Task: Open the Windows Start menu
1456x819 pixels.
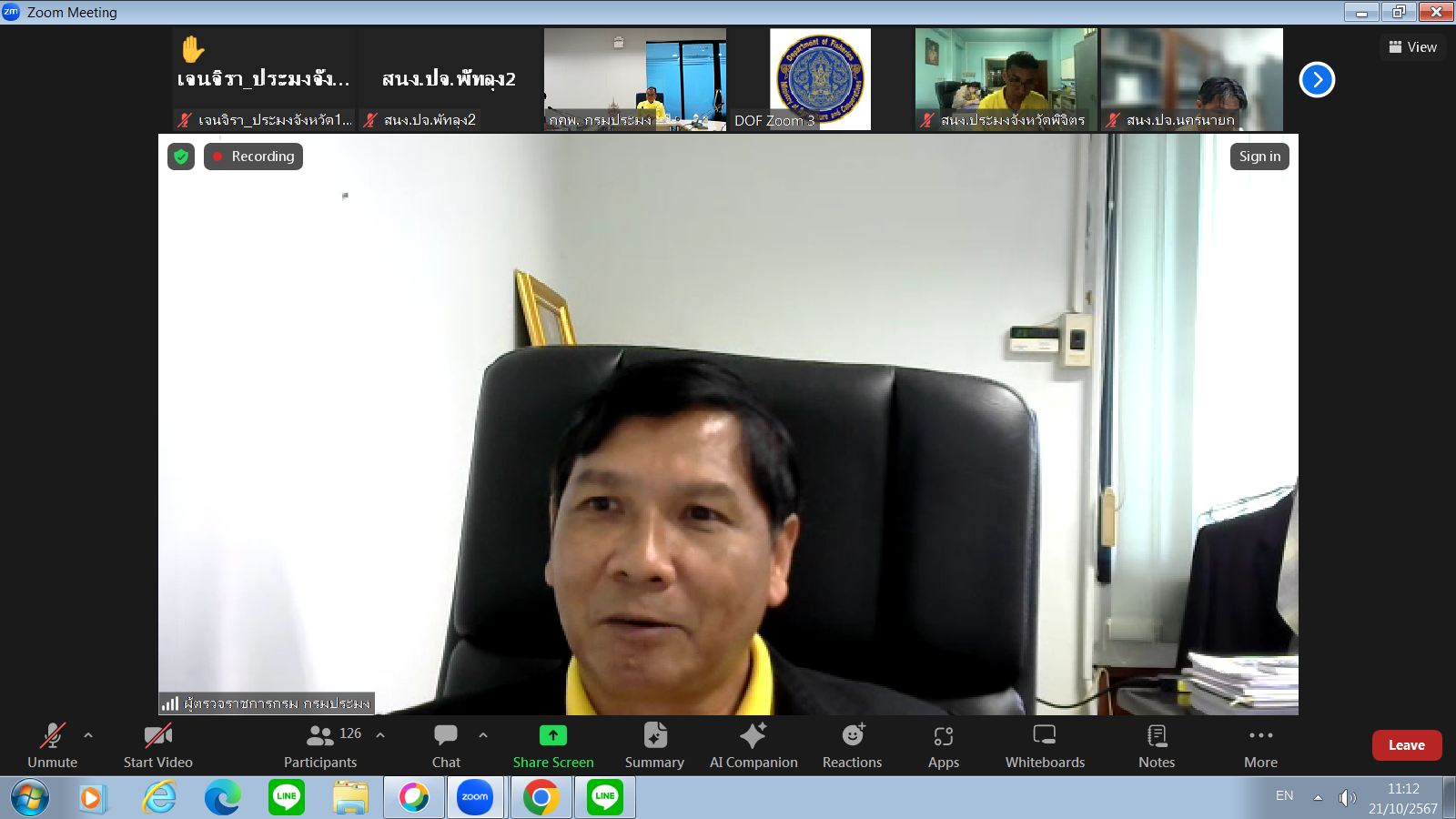Action: tap(30, 798)
